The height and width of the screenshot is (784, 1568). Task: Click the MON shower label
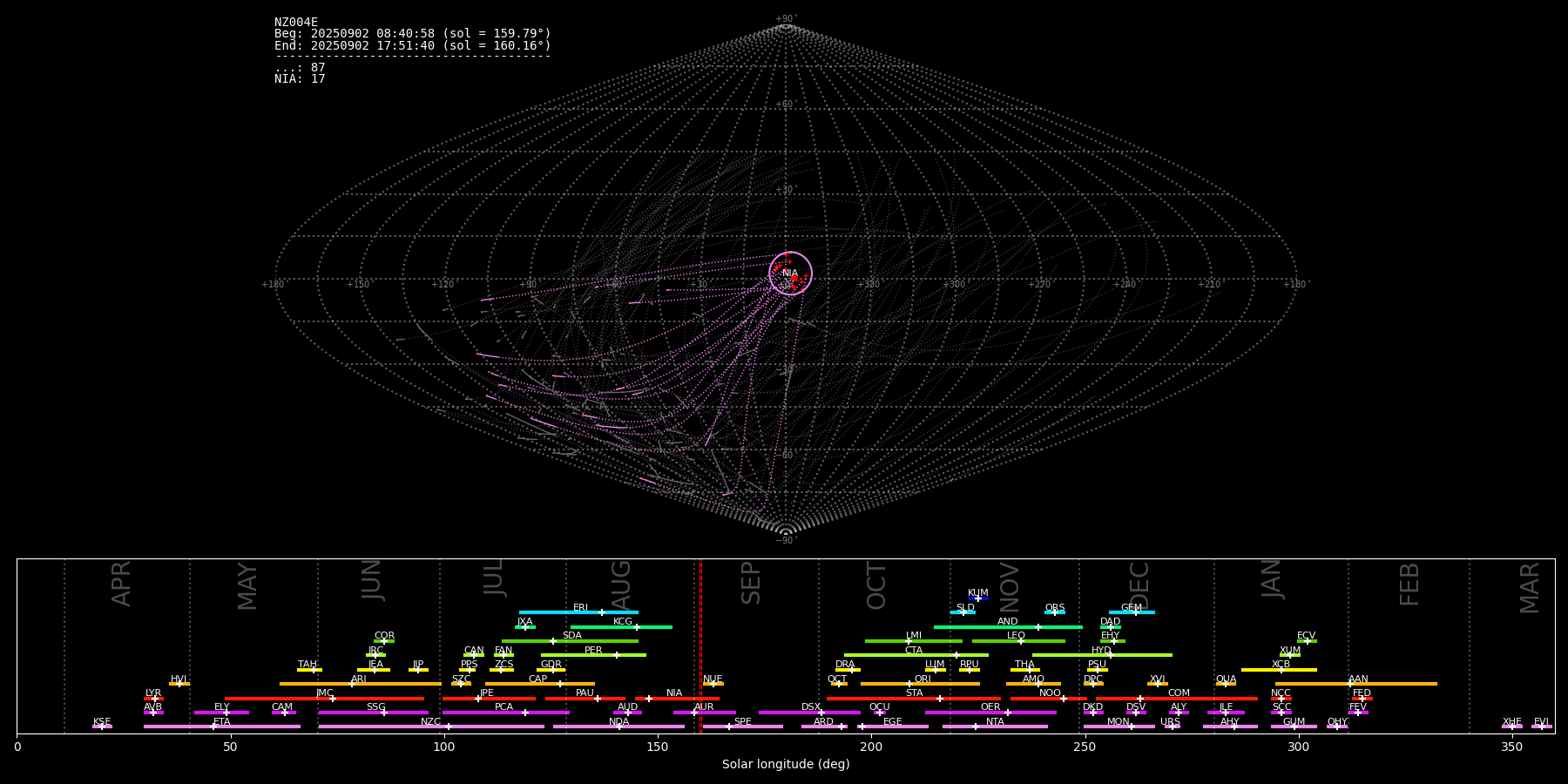pos(1119,722)
